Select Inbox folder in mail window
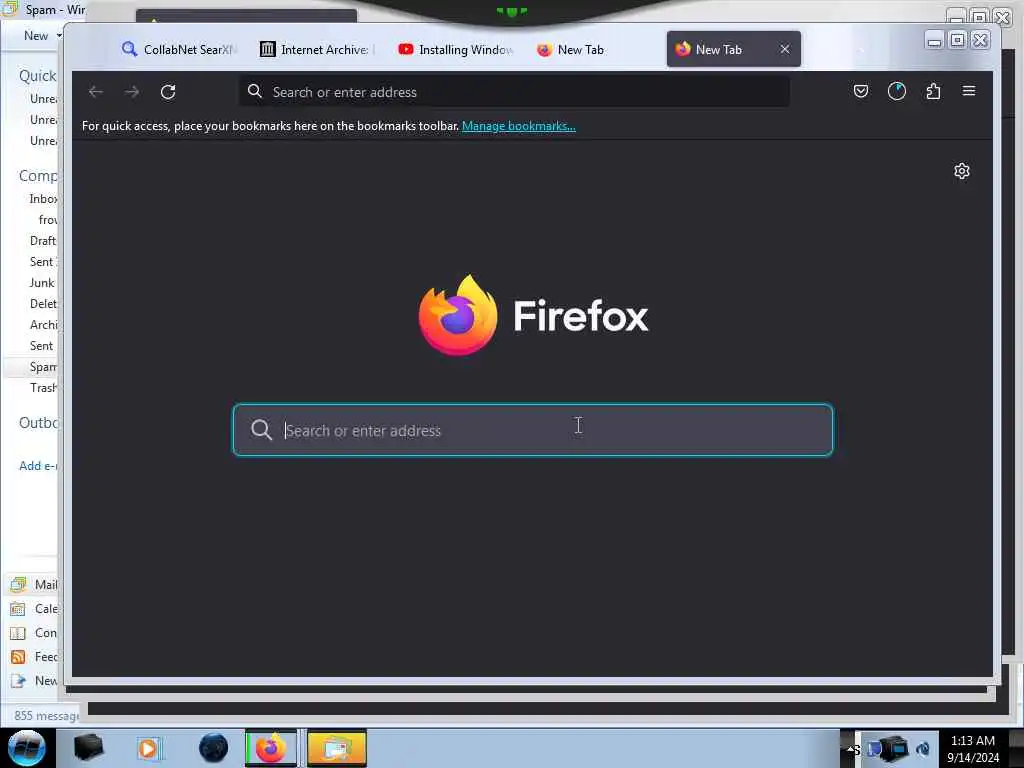The width and height of the screenshot is (1024, 768). point(43,199)
